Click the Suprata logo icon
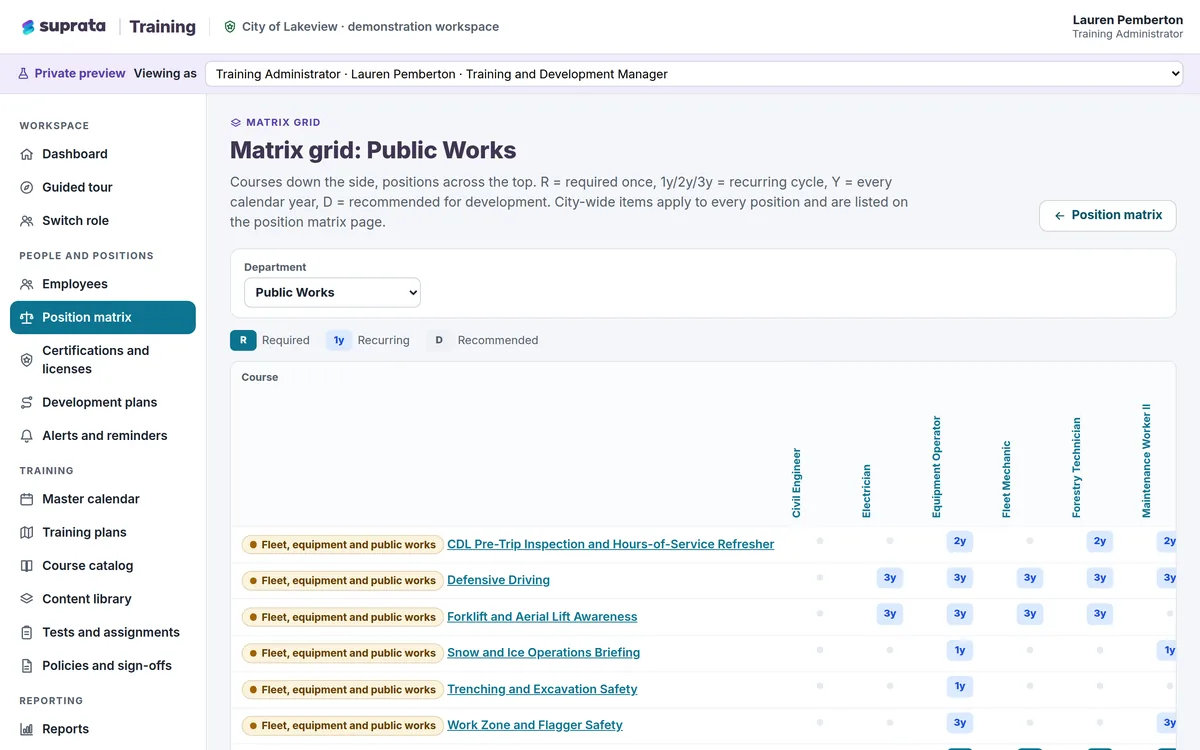Screen dimensions: 1200x750 [28, 27]
